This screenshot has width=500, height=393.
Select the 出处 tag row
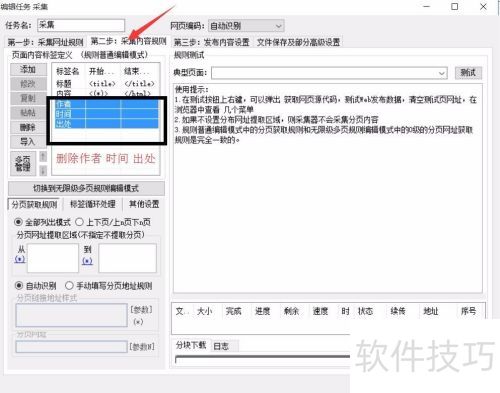(106, 124)
